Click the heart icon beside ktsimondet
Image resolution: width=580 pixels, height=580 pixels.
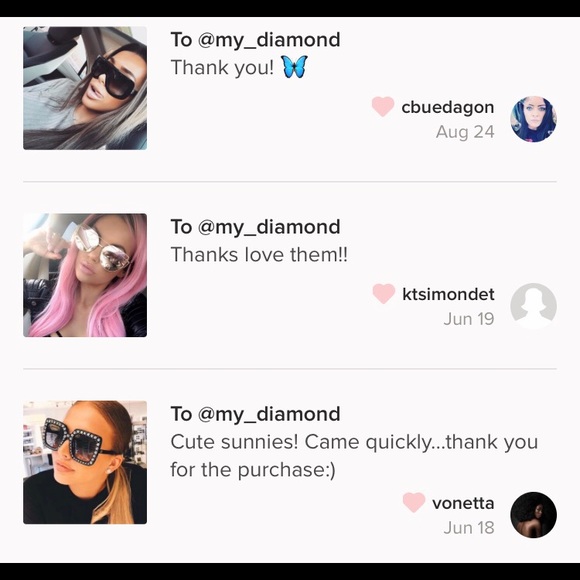coord(384,293)
